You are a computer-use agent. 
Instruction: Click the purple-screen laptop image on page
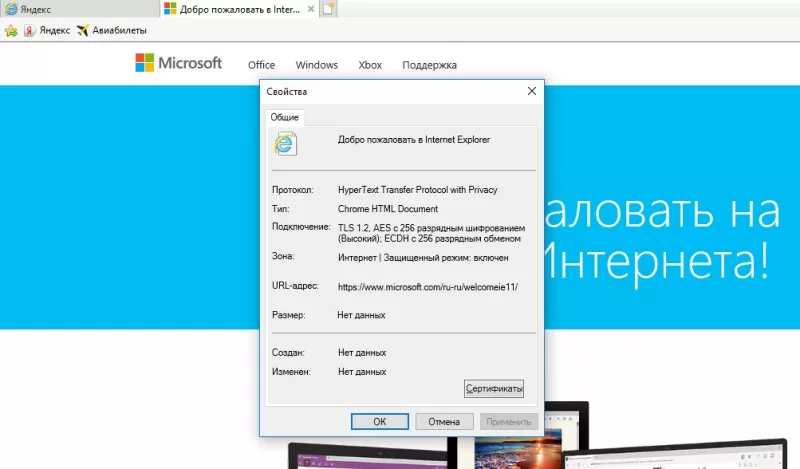pyautogui.click(x=370, y=457)
